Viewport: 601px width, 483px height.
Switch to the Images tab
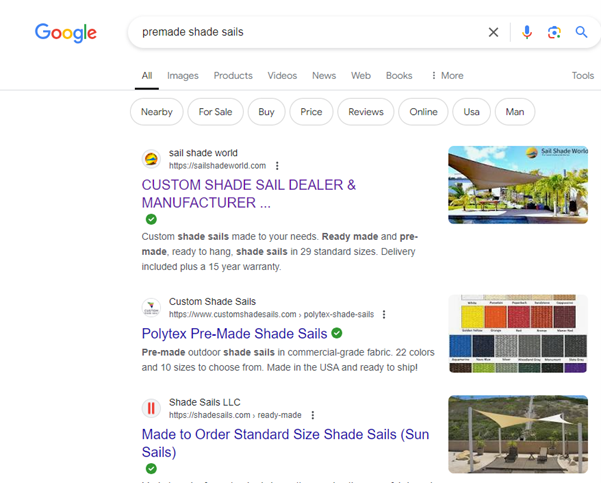[x=183, y=76]
